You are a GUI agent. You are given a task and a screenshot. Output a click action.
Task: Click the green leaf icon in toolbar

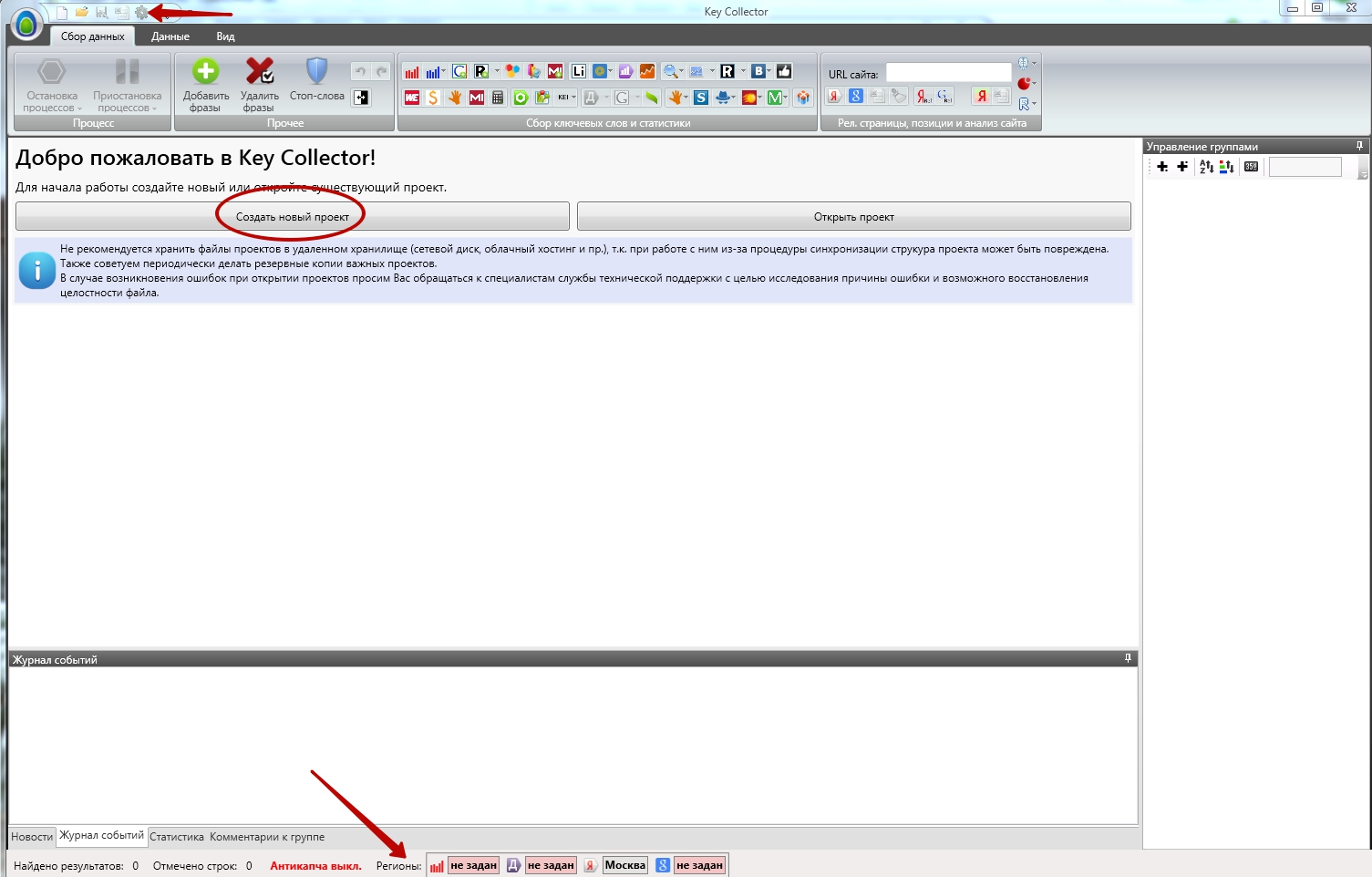click(651, 98)
